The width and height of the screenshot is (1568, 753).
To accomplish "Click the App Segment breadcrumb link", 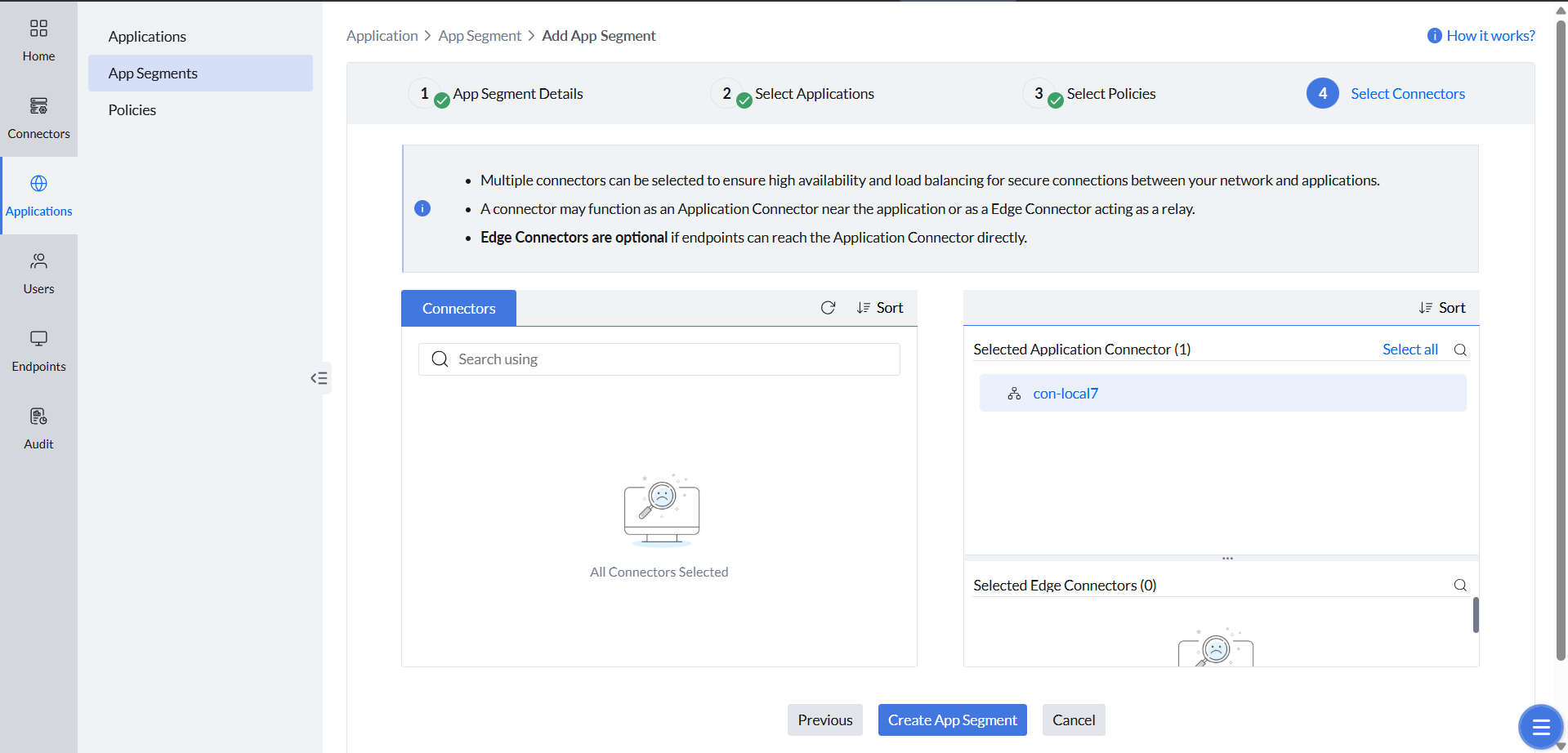I will [x=480, y=36].
